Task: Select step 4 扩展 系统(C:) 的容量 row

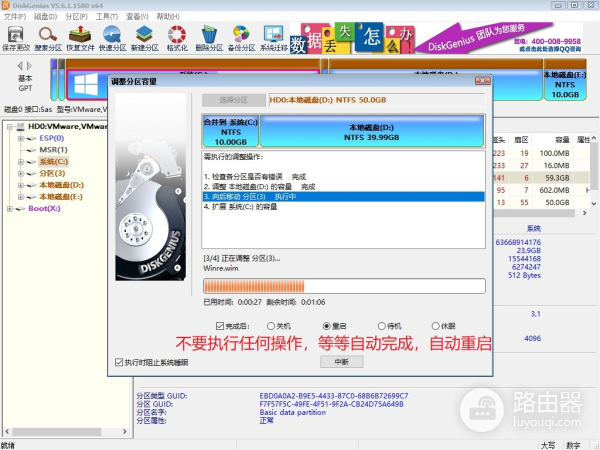Action: (343, 207)
